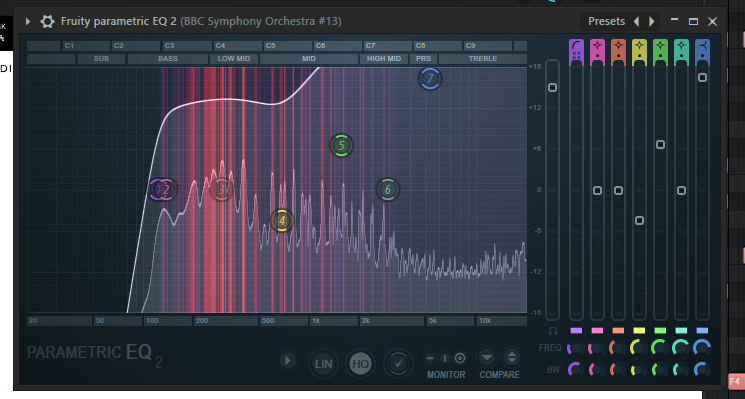The width and height of the screenshot is (745, 399).
Task: Click band 2 pink BW knob
Action: tap(597, 370)
